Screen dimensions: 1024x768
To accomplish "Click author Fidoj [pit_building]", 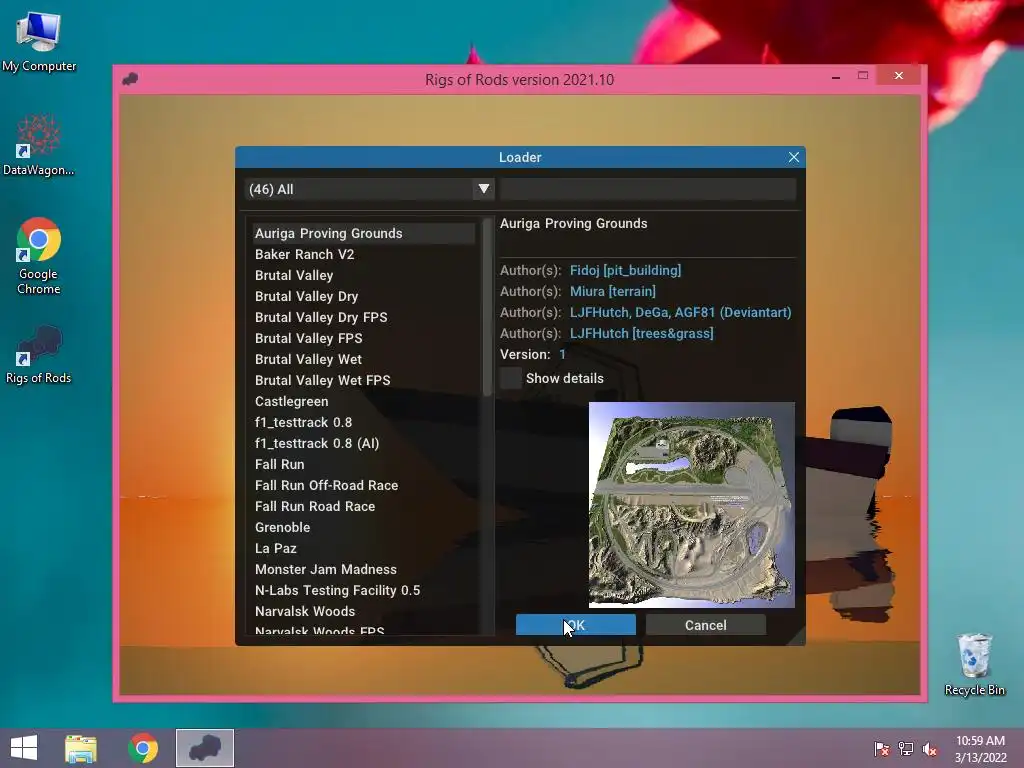I will coord(625,270).
